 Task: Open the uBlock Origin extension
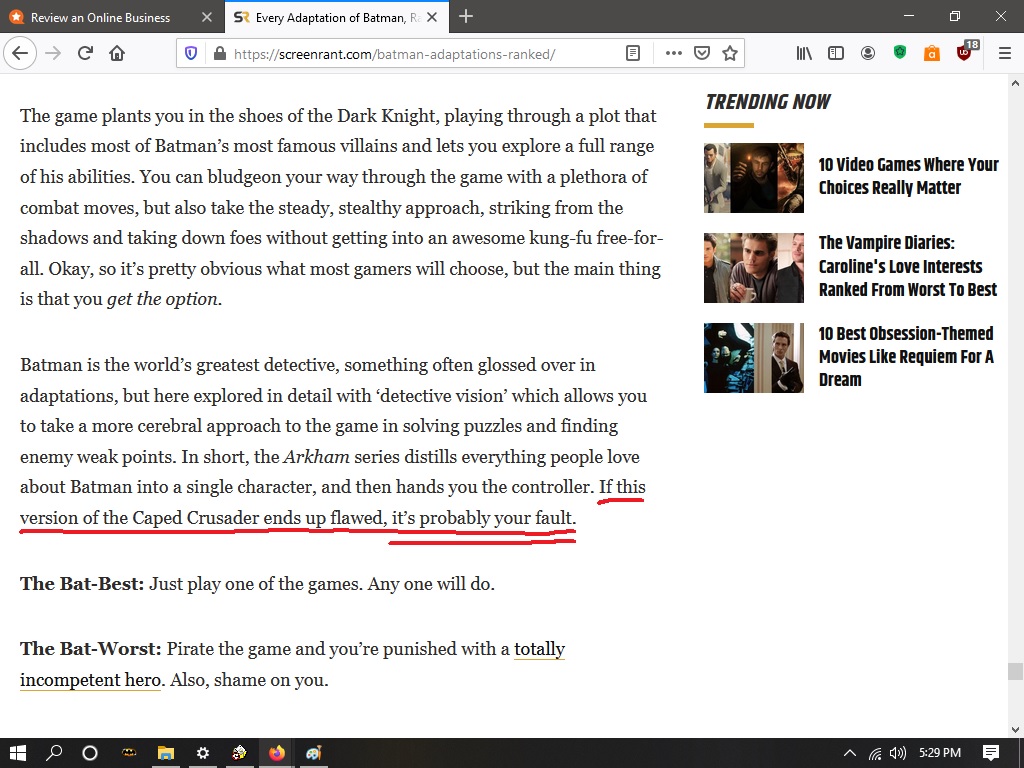coord(963,53)
